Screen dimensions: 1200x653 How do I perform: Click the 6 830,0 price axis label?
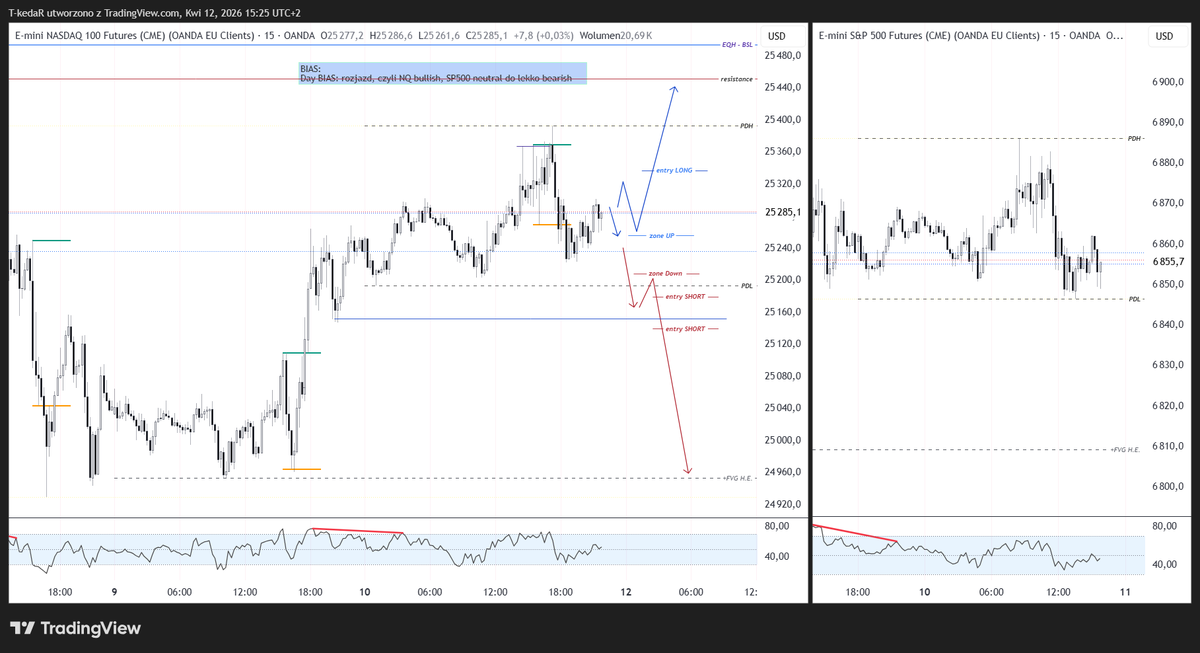click(1168, 366)
